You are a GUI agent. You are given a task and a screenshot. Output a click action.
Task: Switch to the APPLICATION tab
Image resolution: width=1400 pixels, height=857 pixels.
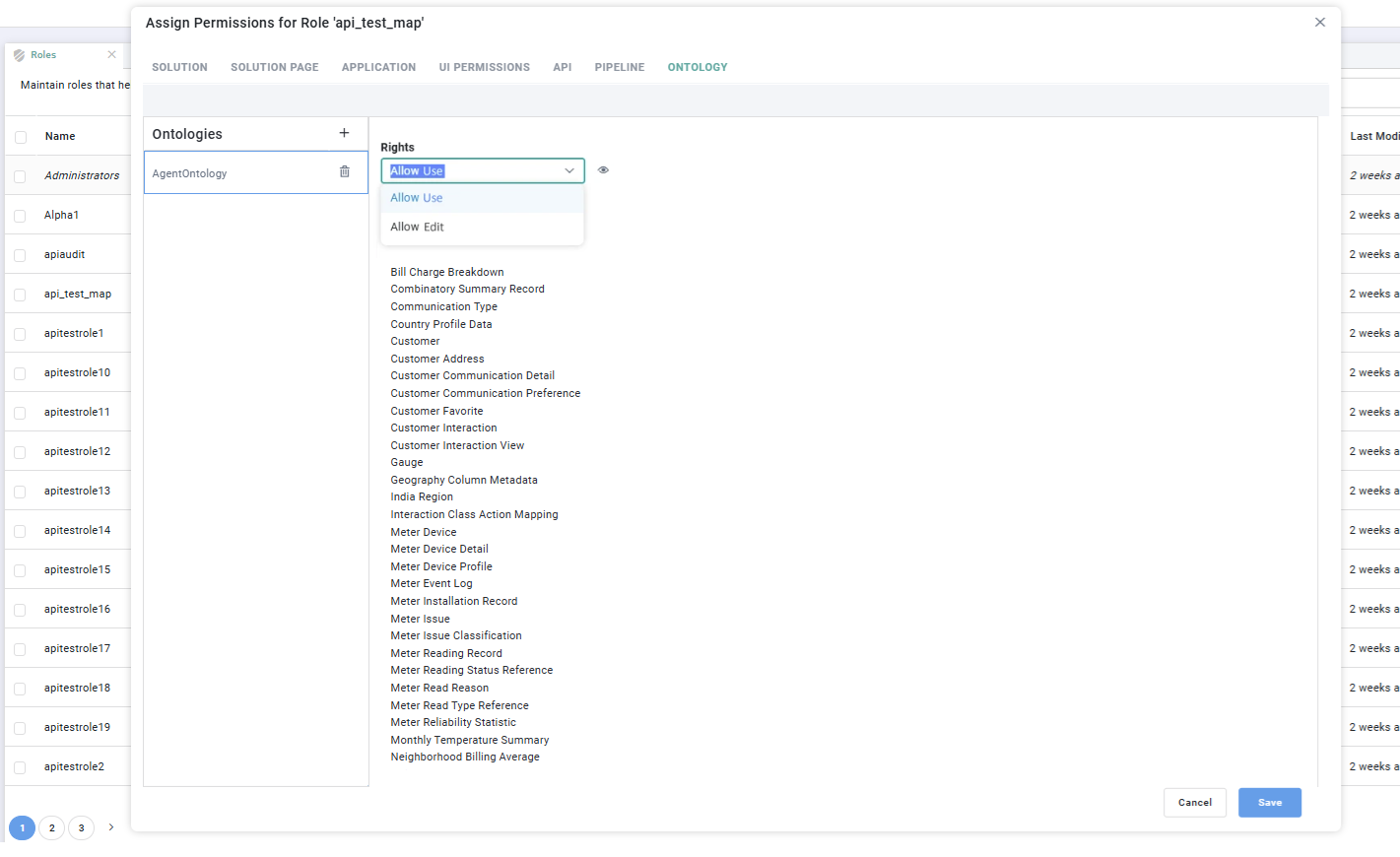click(378, 67)
